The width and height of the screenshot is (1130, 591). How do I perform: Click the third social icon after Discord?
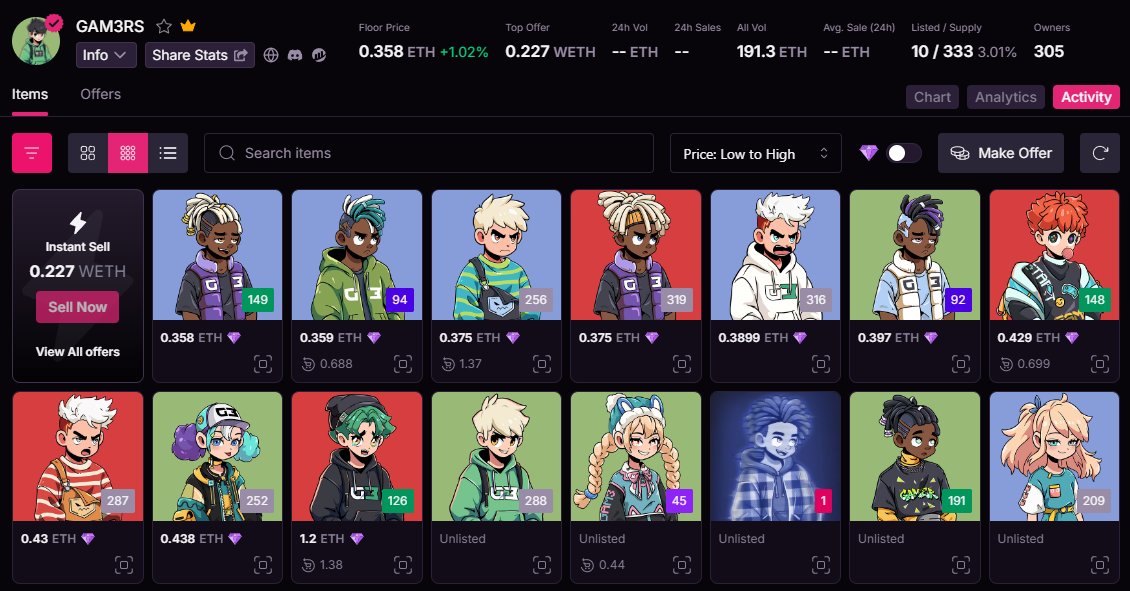point(319,55)
